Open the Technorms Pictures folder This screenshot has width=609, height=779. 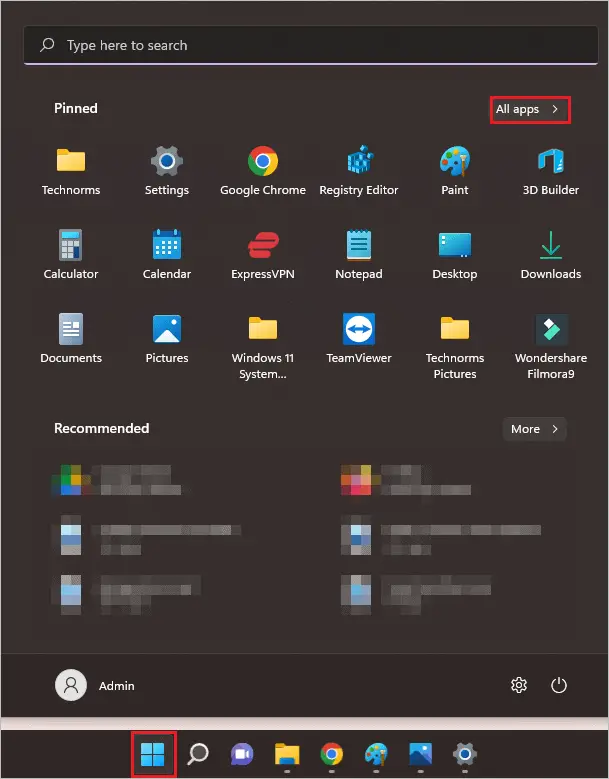(455, 346)
